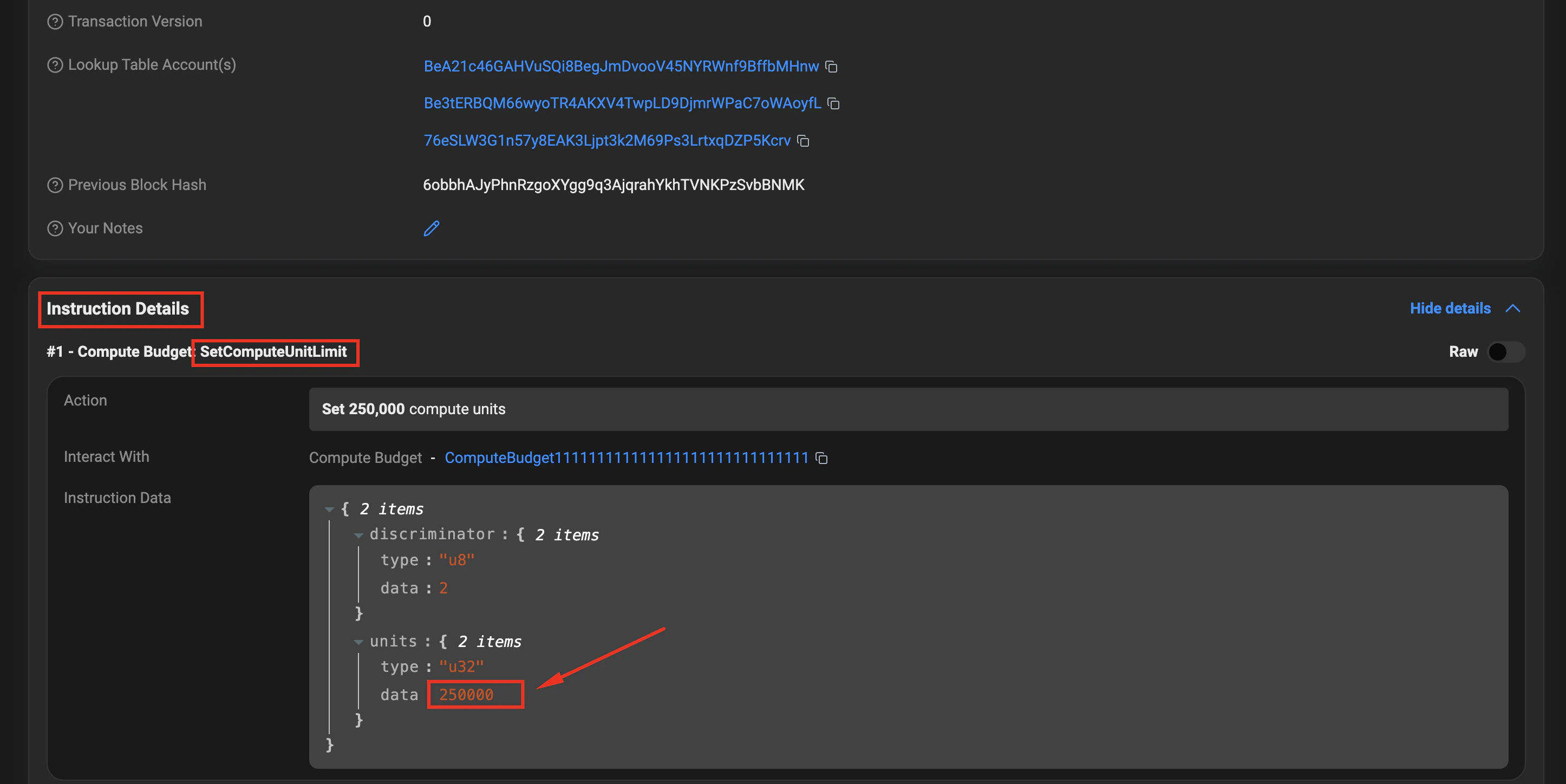Click help icon beside Lookup Table Account(s)
1566x784 pixels.
point(55,65)
